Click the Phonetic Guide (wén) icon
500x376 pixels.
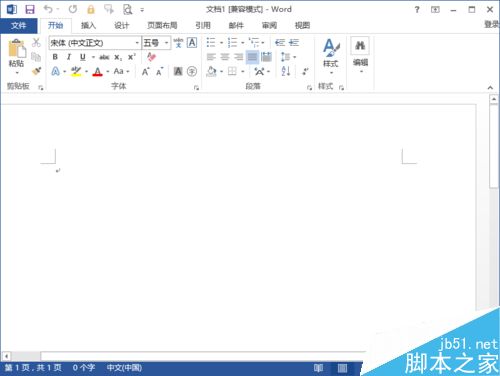pos(178,42)
